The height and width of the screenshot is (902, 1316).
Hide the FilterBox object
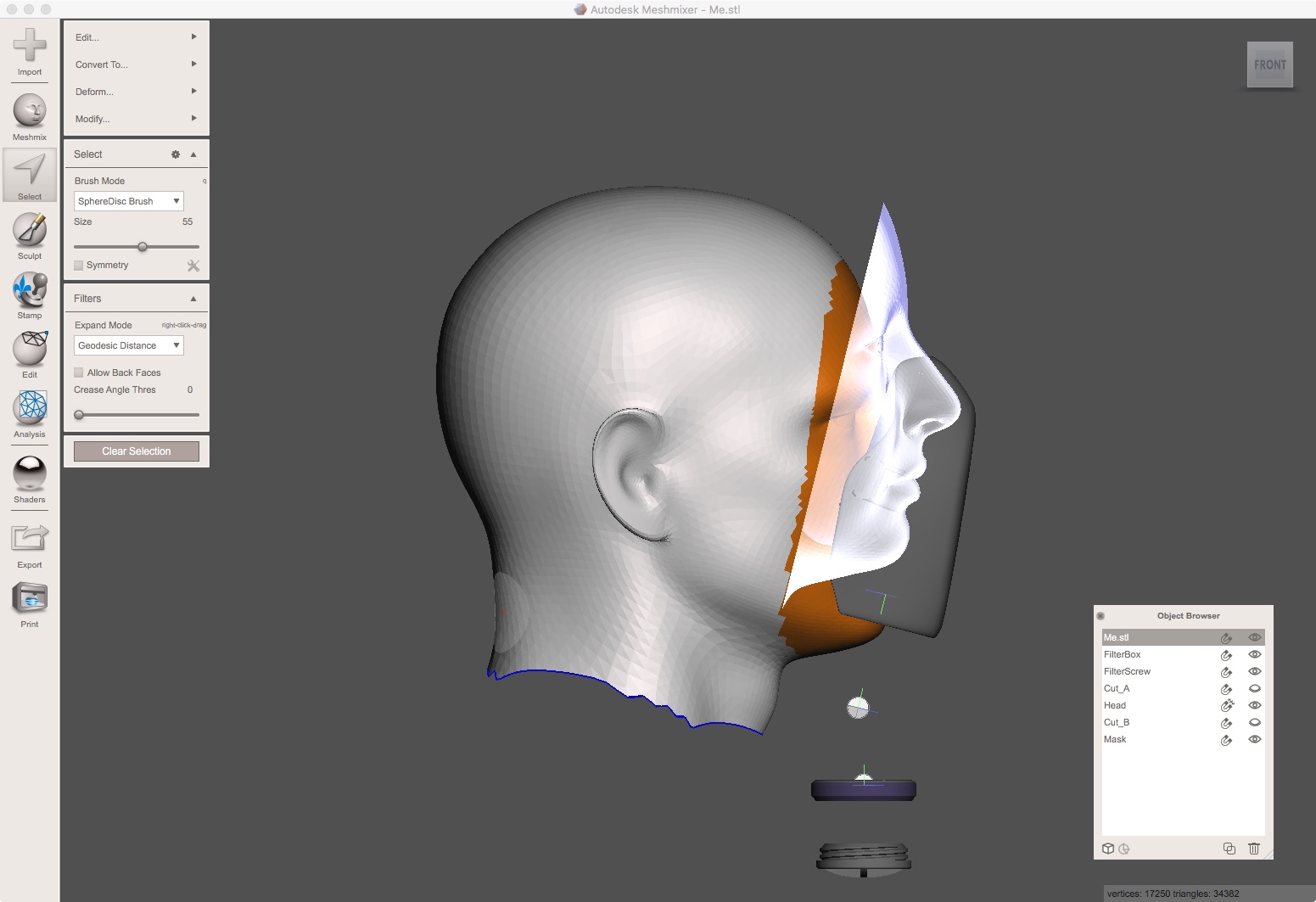[1255, 655]
